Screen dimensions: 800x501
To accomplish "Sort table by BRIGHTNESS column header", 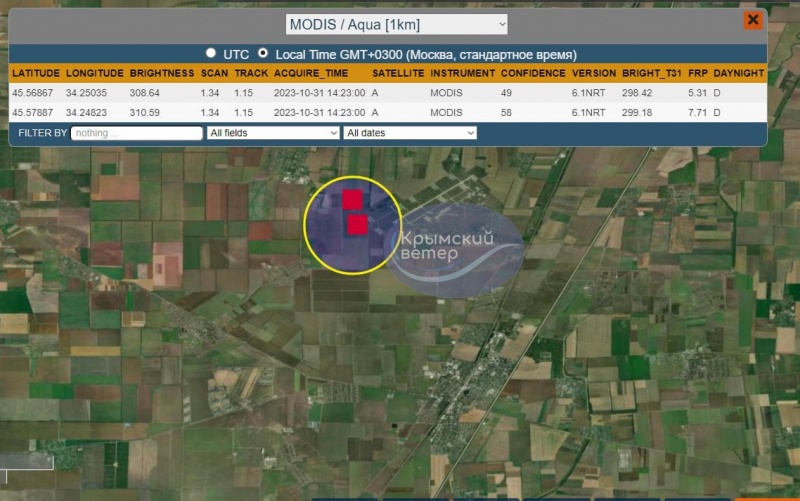I will tap(162, 73).
